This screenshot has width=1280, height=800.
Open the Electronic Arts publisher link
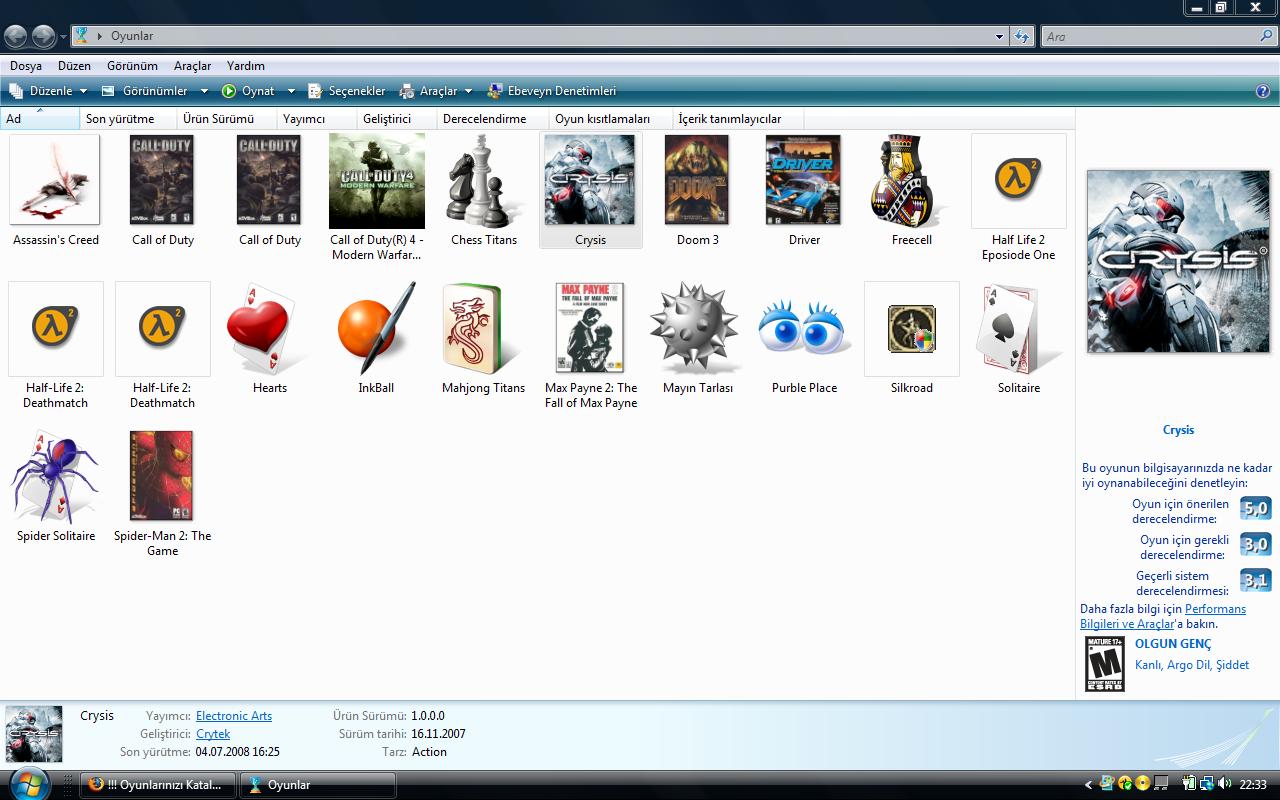pos(234,716)
